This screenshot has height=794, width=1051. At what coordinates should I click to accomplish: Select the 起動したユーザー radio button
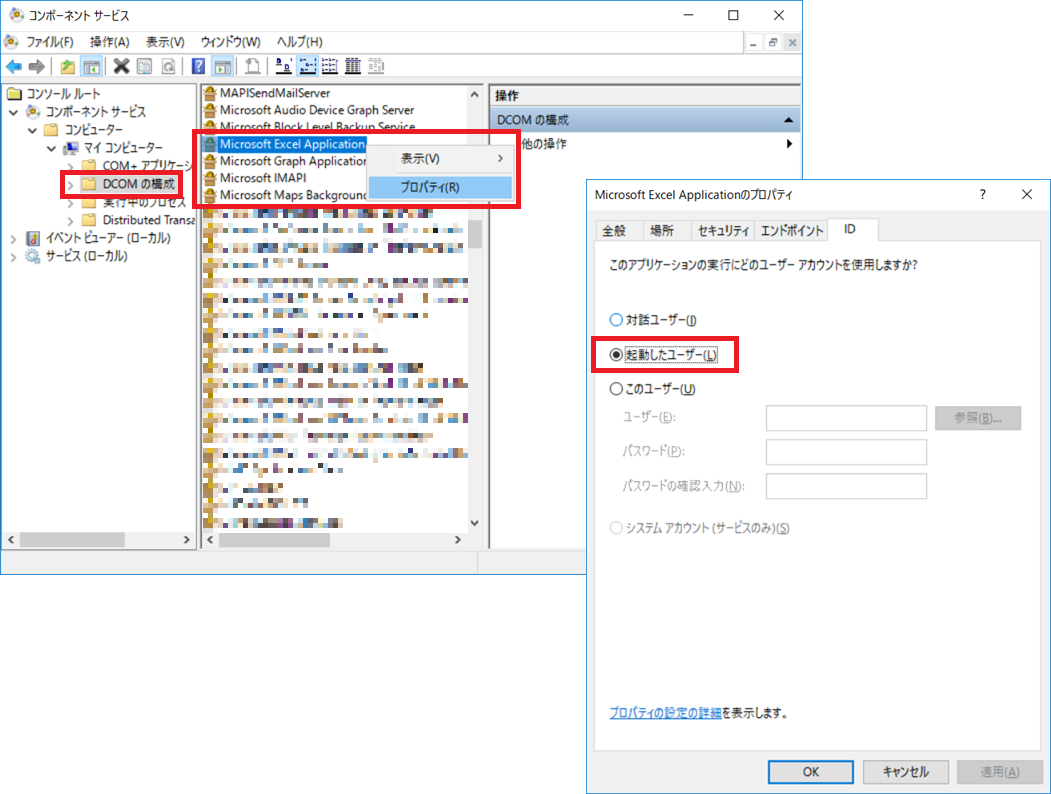point(615,354)
